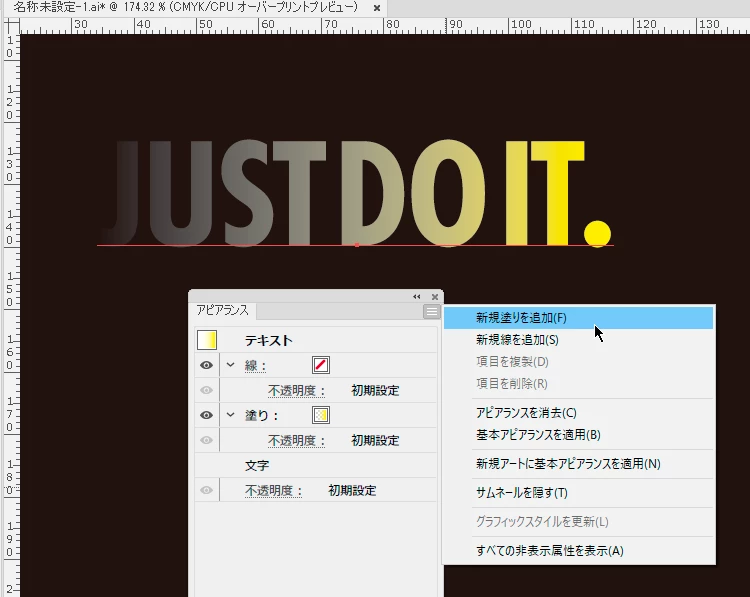The width and height of the screenshot is (750, 597).
Task: Choose すべての非表示属性を表示(A) menu item
Action: 578,551
